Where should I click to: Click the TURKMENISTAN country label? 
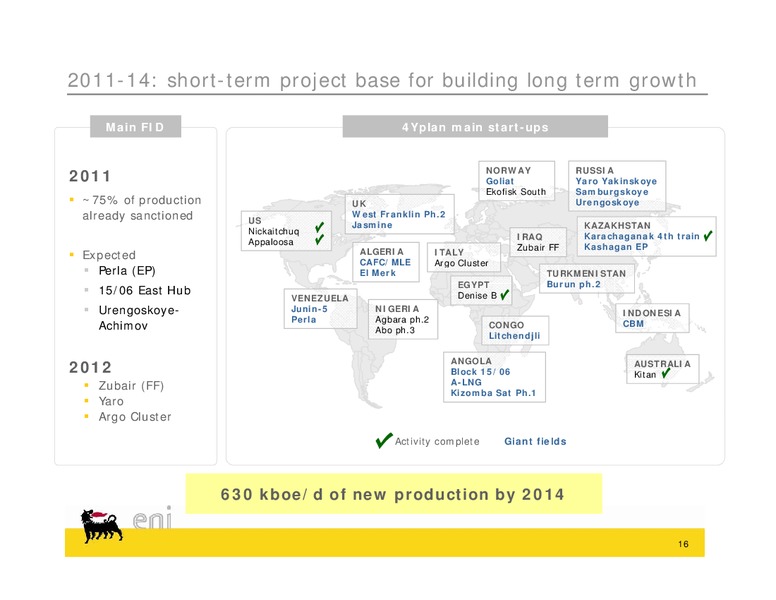tap(586, 273)
